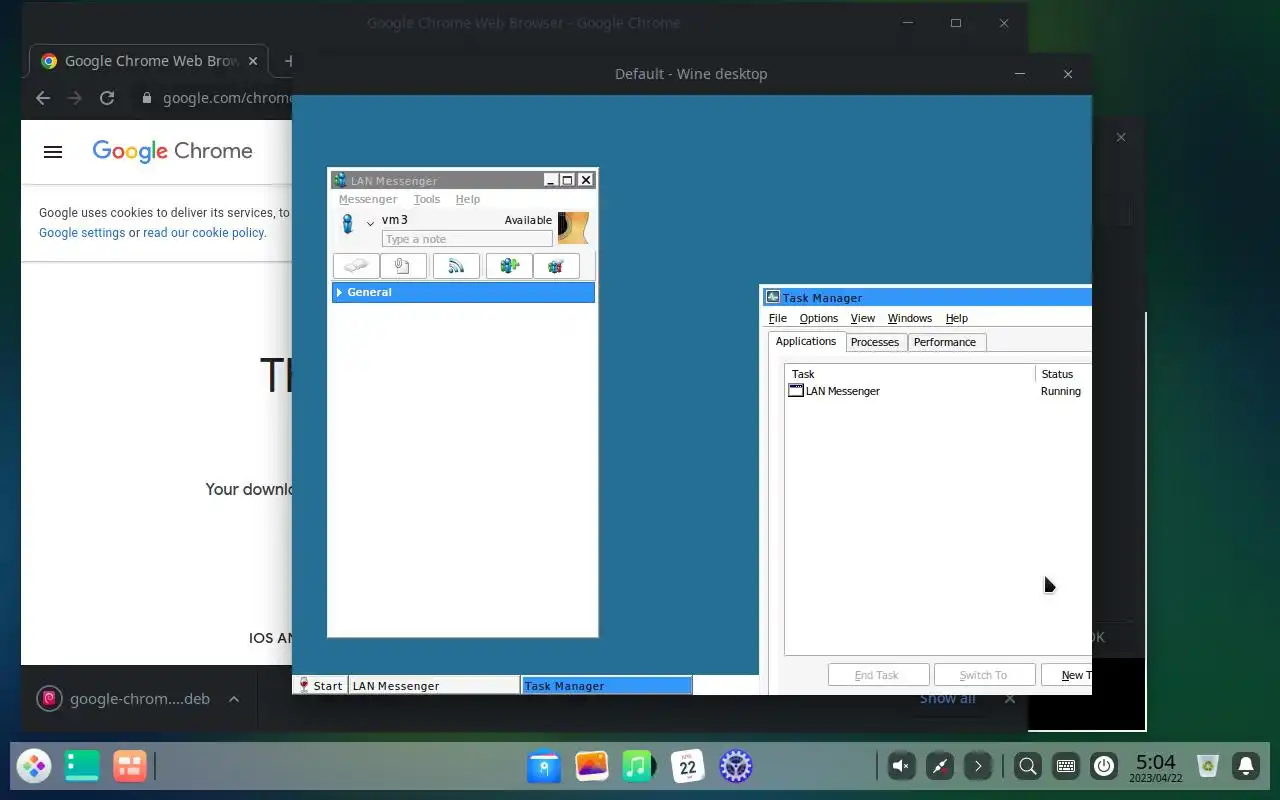Click the End Task button
This screenshot has width=1280, height=800.
878,675
